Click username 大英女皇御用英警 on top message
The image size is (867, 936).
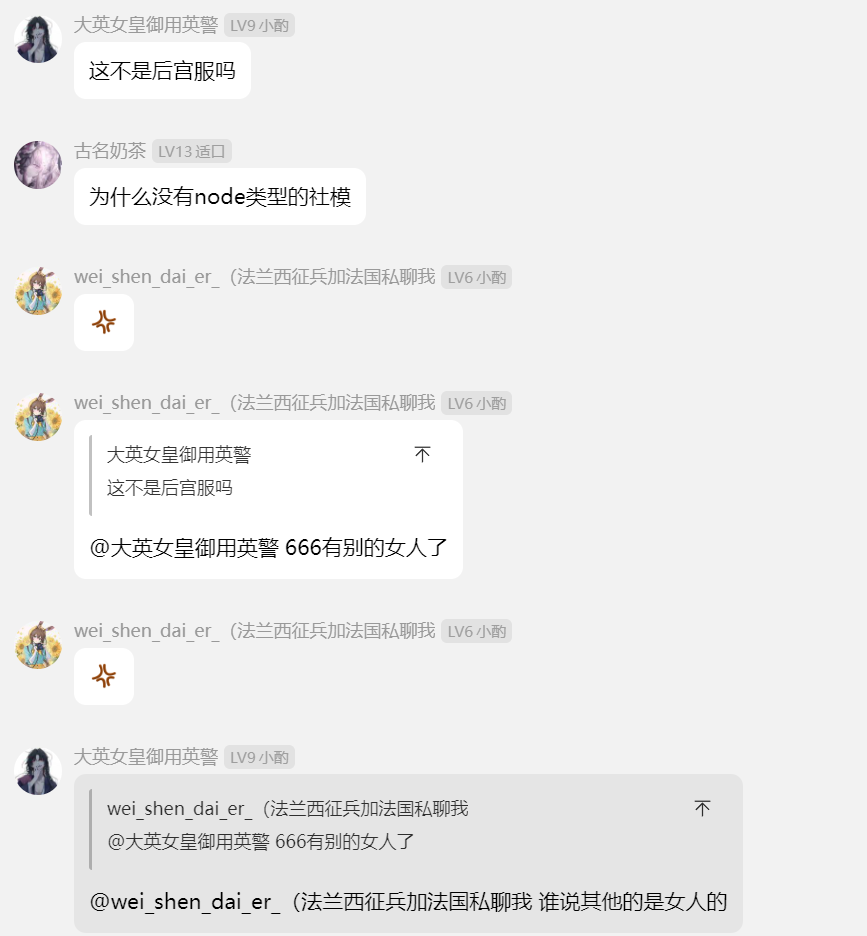tap(146, 25)
